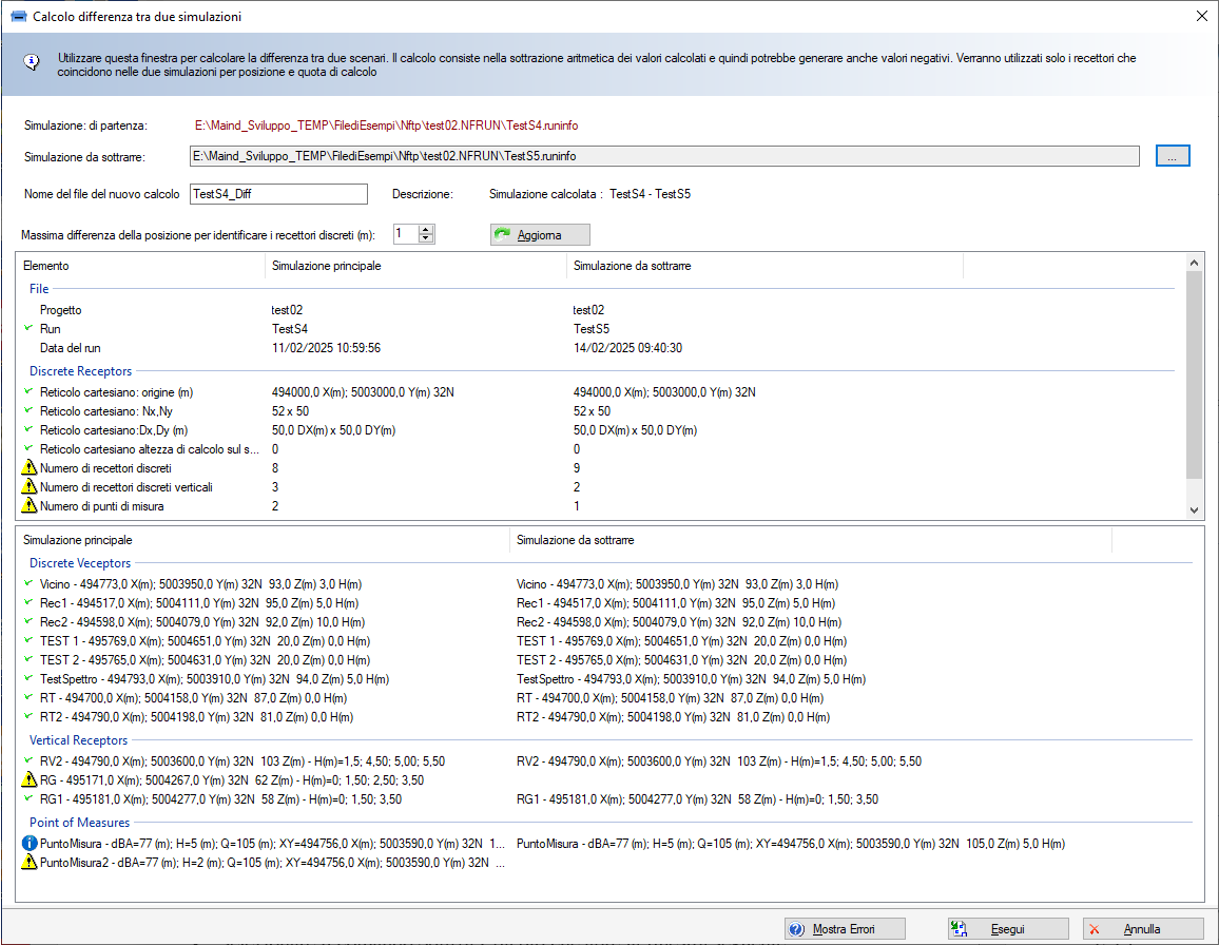Click the starting simulation path TestS4.runinfo
The width and height of the screenshot is (1219, 945).
[x=386, y=125]
